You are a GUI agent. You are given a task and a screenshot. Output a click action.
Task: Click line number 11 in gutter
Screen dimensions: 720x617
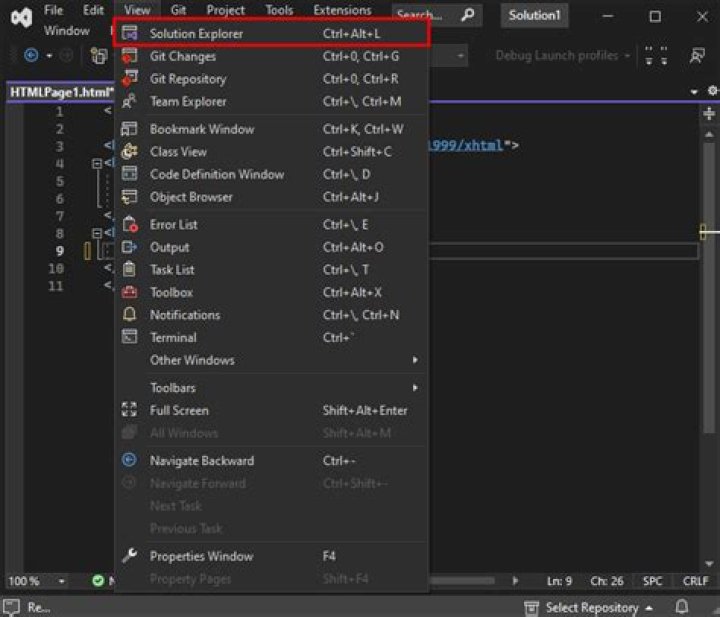[x=56, y=286]
